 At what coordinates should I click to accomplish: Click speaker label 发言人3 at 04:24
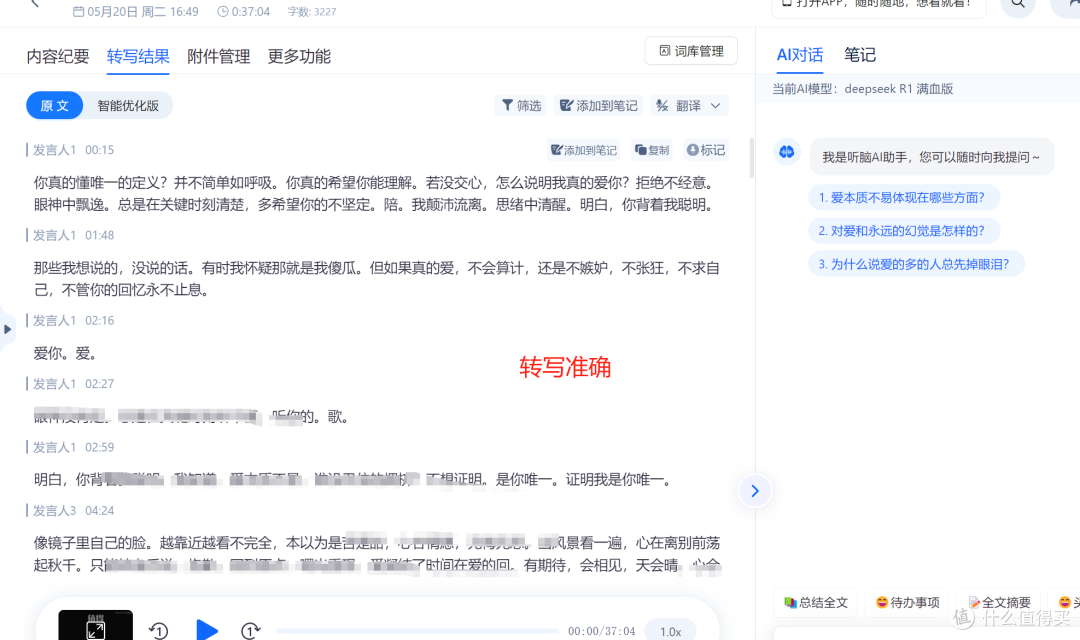coord(54,510)
